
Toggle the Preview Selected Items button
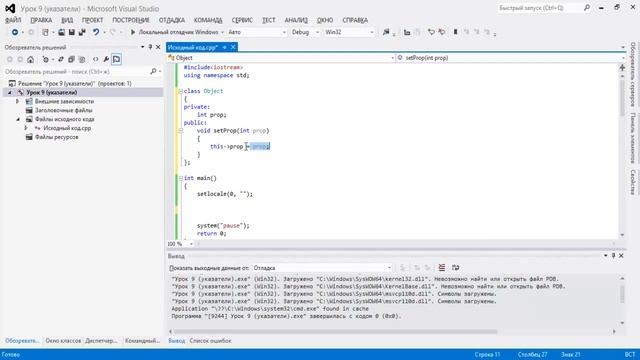coord(116,60)
